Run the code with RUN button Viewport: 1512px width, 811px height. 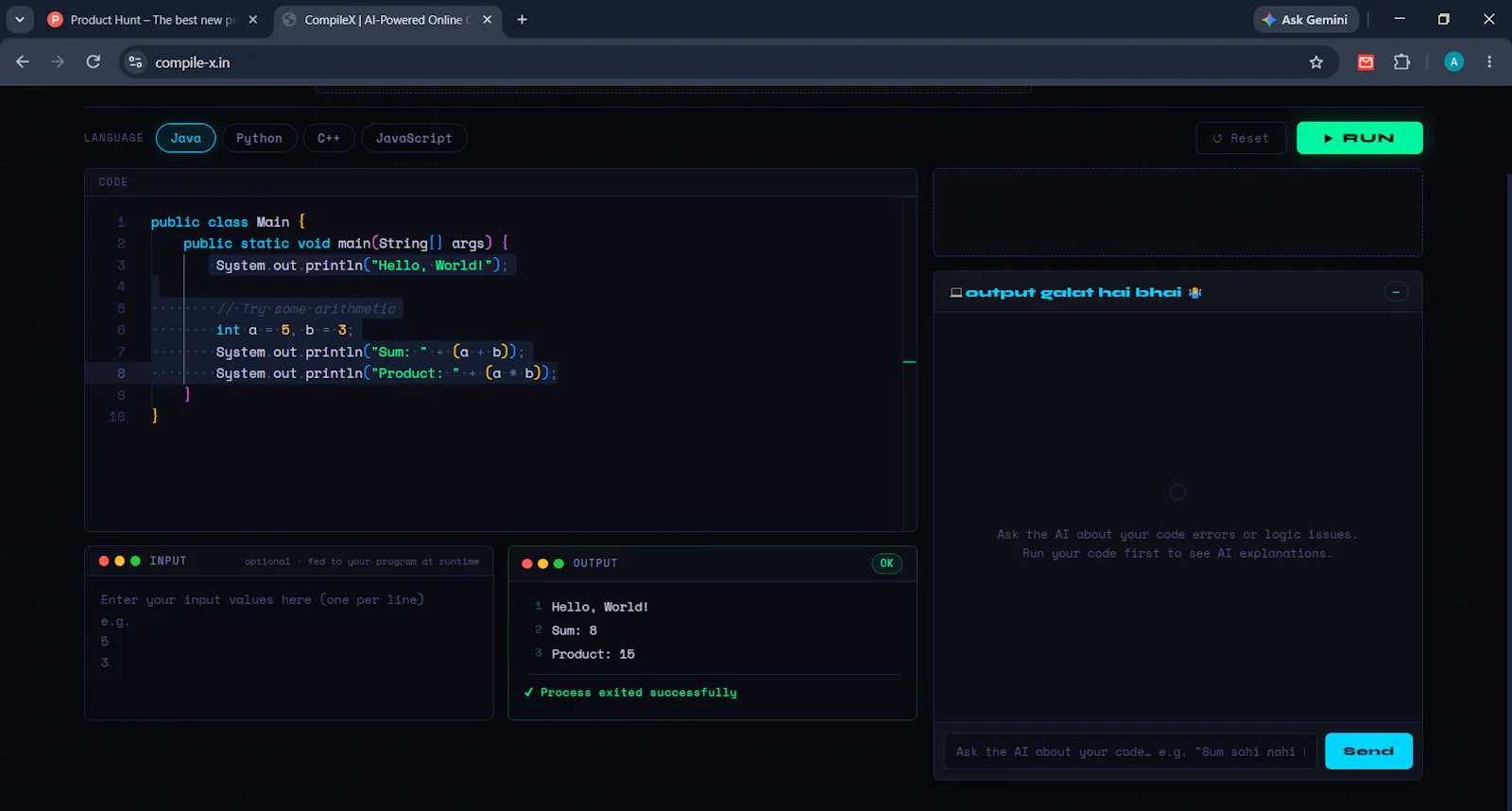1359,138
